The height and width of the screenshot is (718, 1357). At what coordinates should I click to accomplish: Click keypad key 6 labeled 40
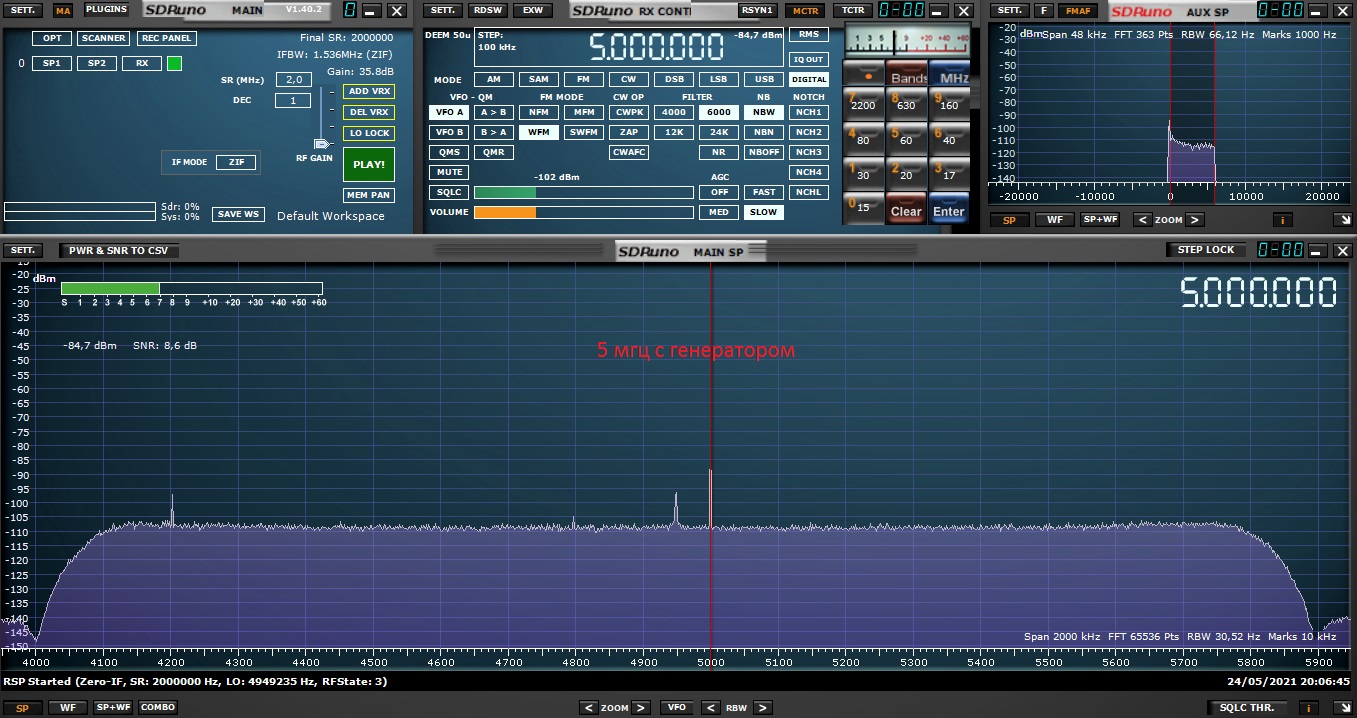pos(949,137)
